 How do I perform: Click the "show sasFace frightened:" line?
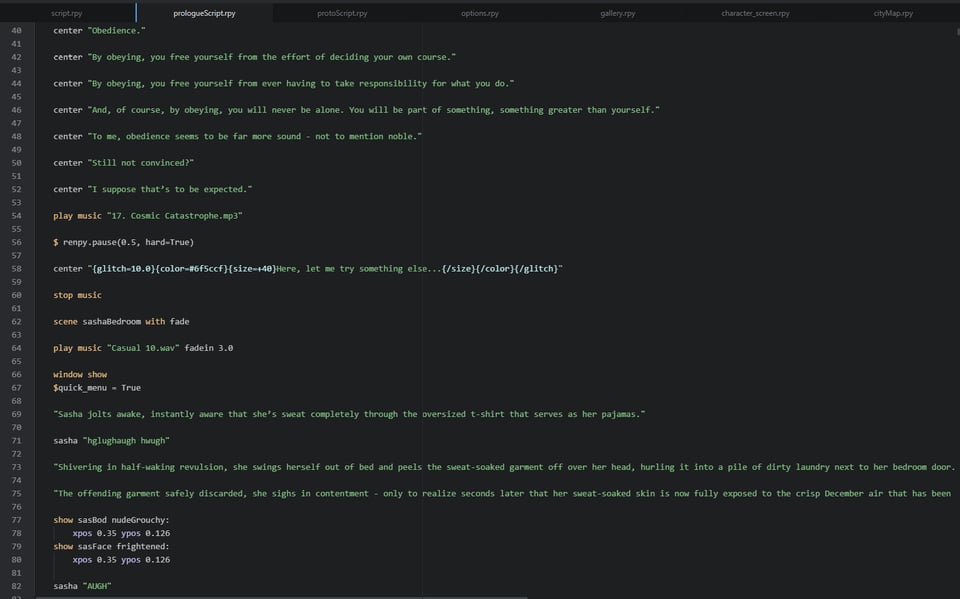(x=111, y=546)
